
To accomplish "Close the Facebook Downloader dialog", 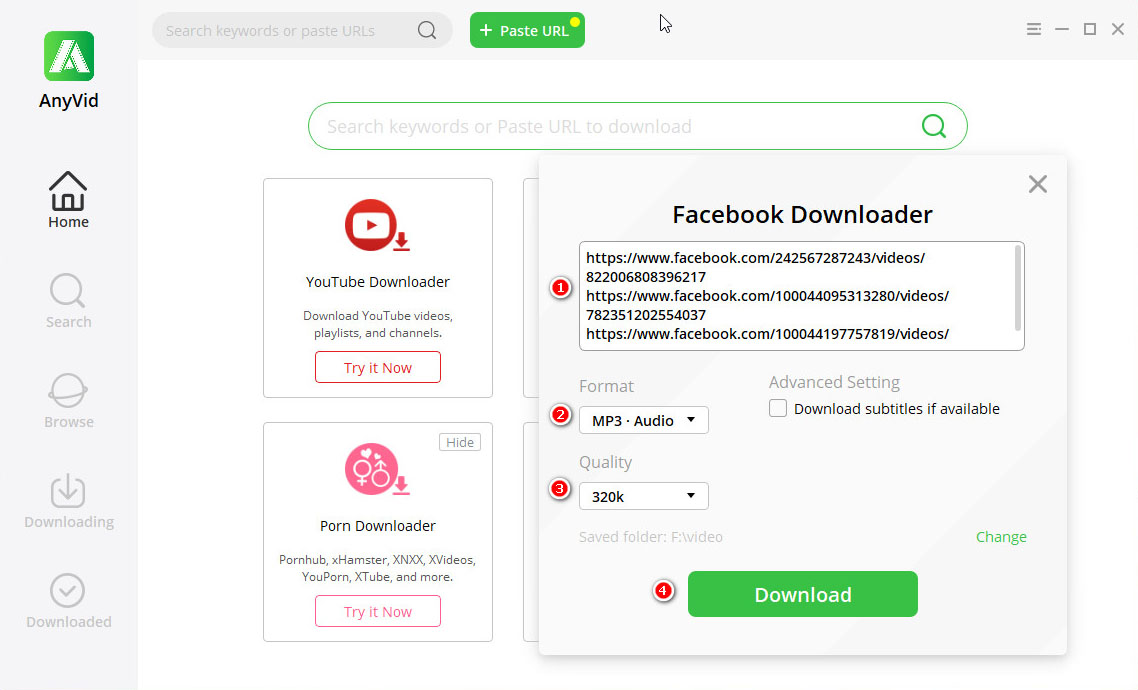I will 1037,184.
